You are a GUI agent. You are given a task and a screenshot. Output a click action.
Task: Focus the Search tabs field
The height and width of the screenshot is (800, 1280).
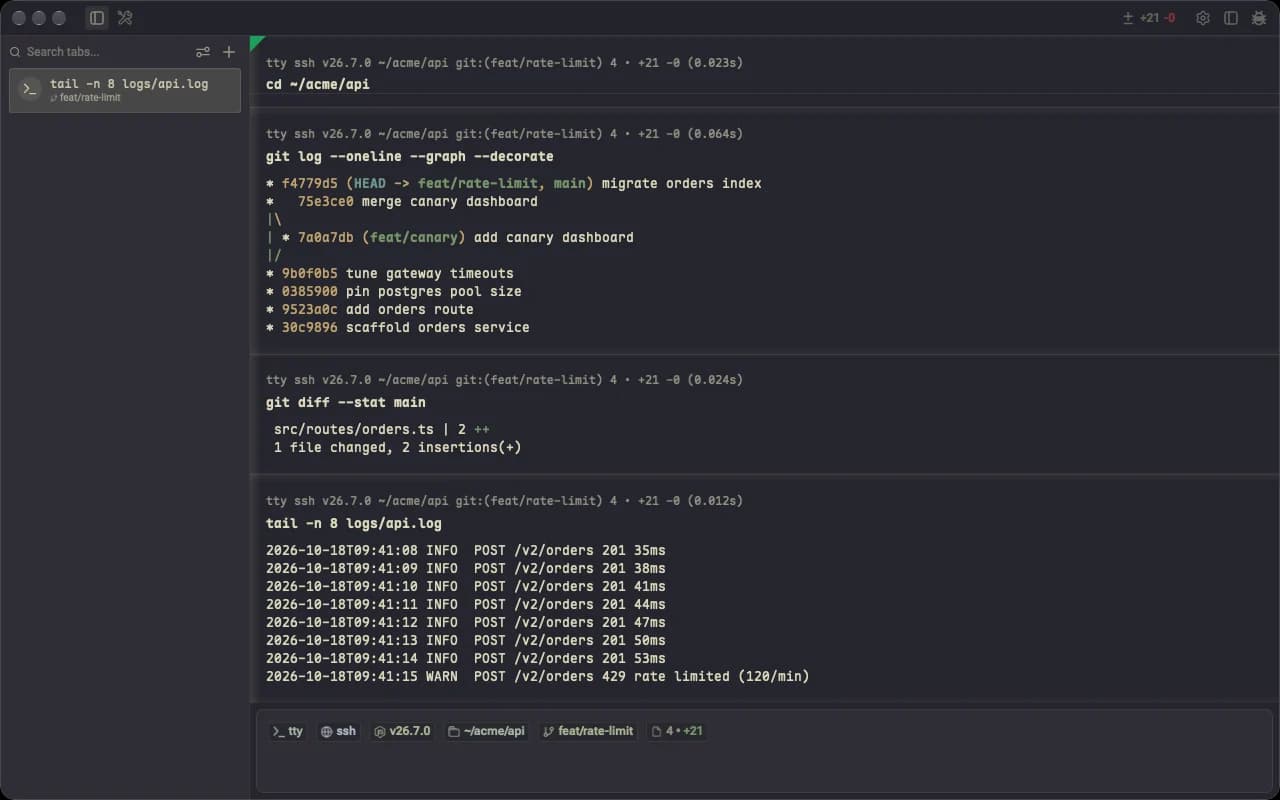click(100, 52)
